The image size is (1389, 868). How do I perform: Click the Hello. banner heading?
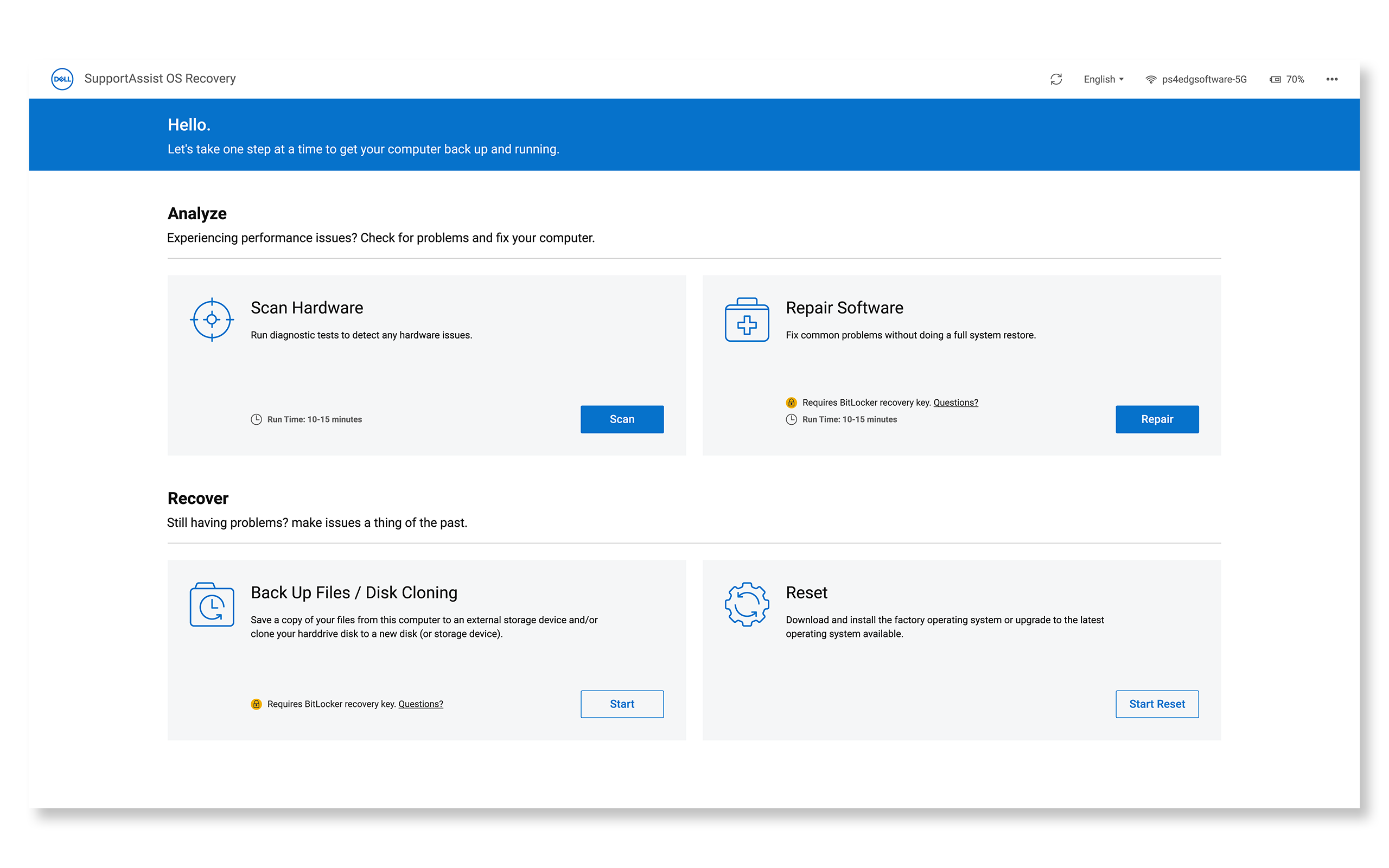click(x=189, y=125)
